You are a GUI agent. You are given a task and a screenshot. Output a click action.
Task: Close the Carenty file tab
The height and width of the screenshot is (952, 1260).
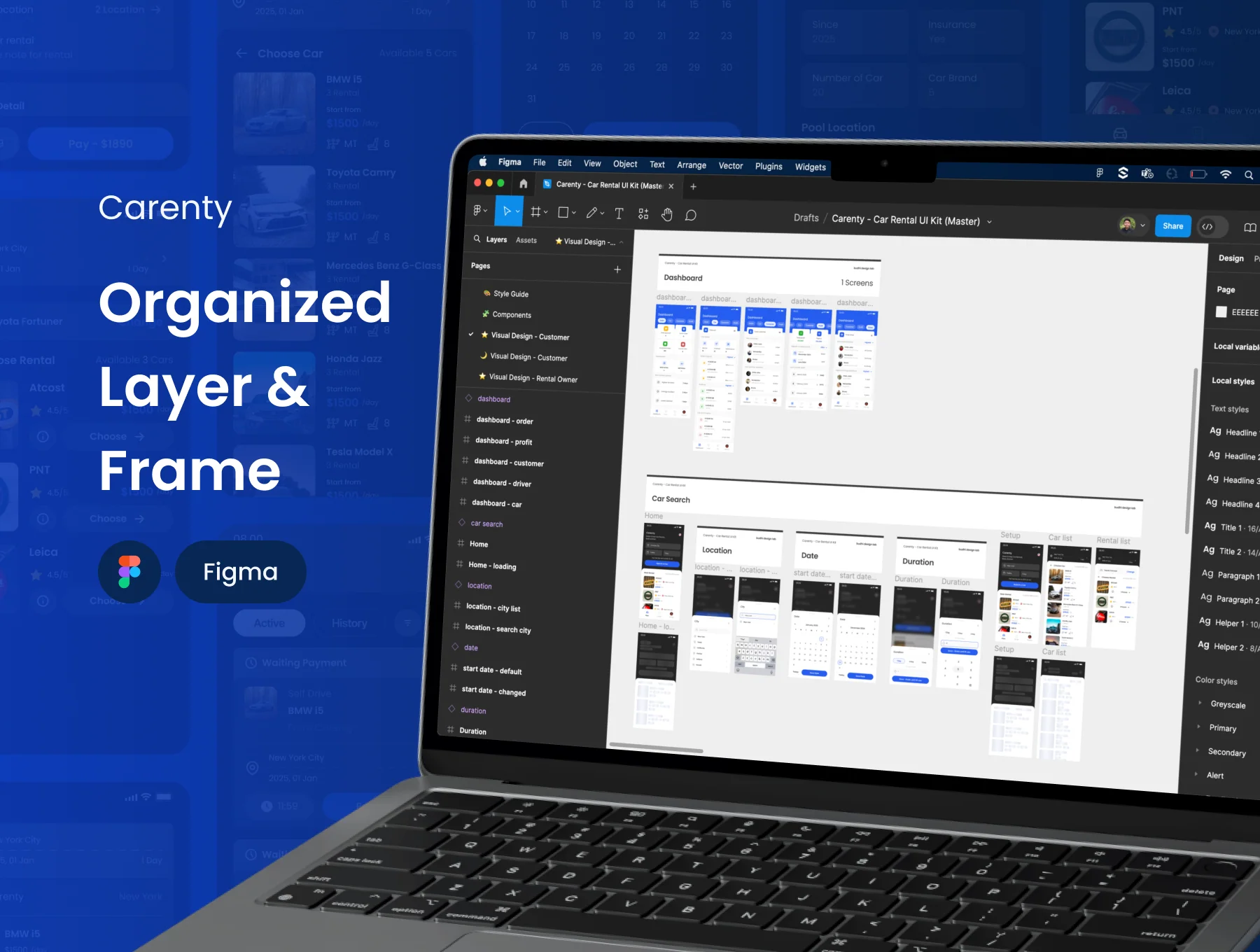pyautogui.click(x=671, y=186)
